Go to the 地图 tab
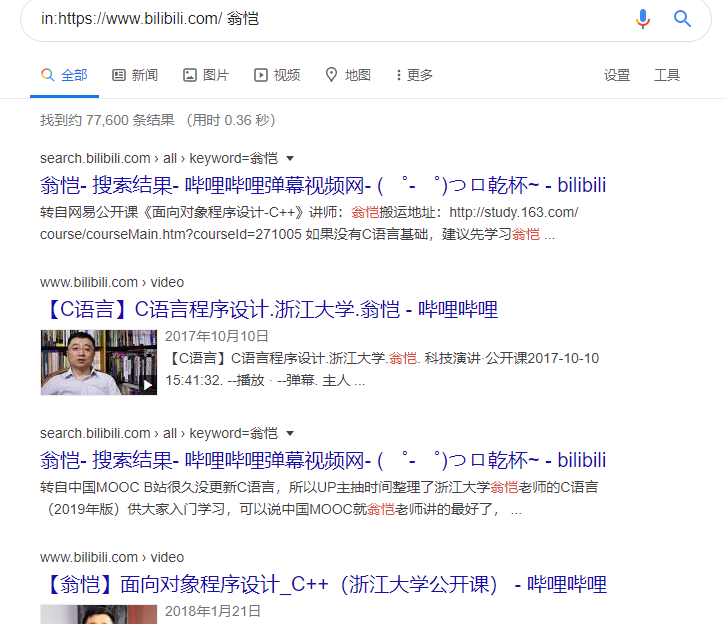 348,75
